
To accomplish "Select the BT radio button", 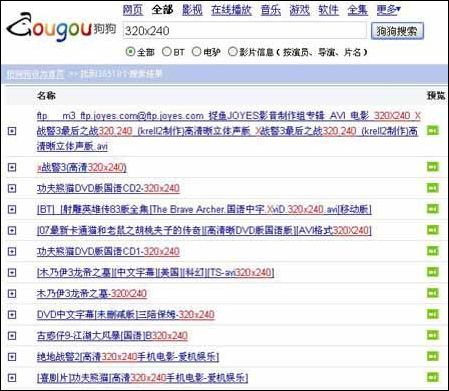I will click(166, 52).
